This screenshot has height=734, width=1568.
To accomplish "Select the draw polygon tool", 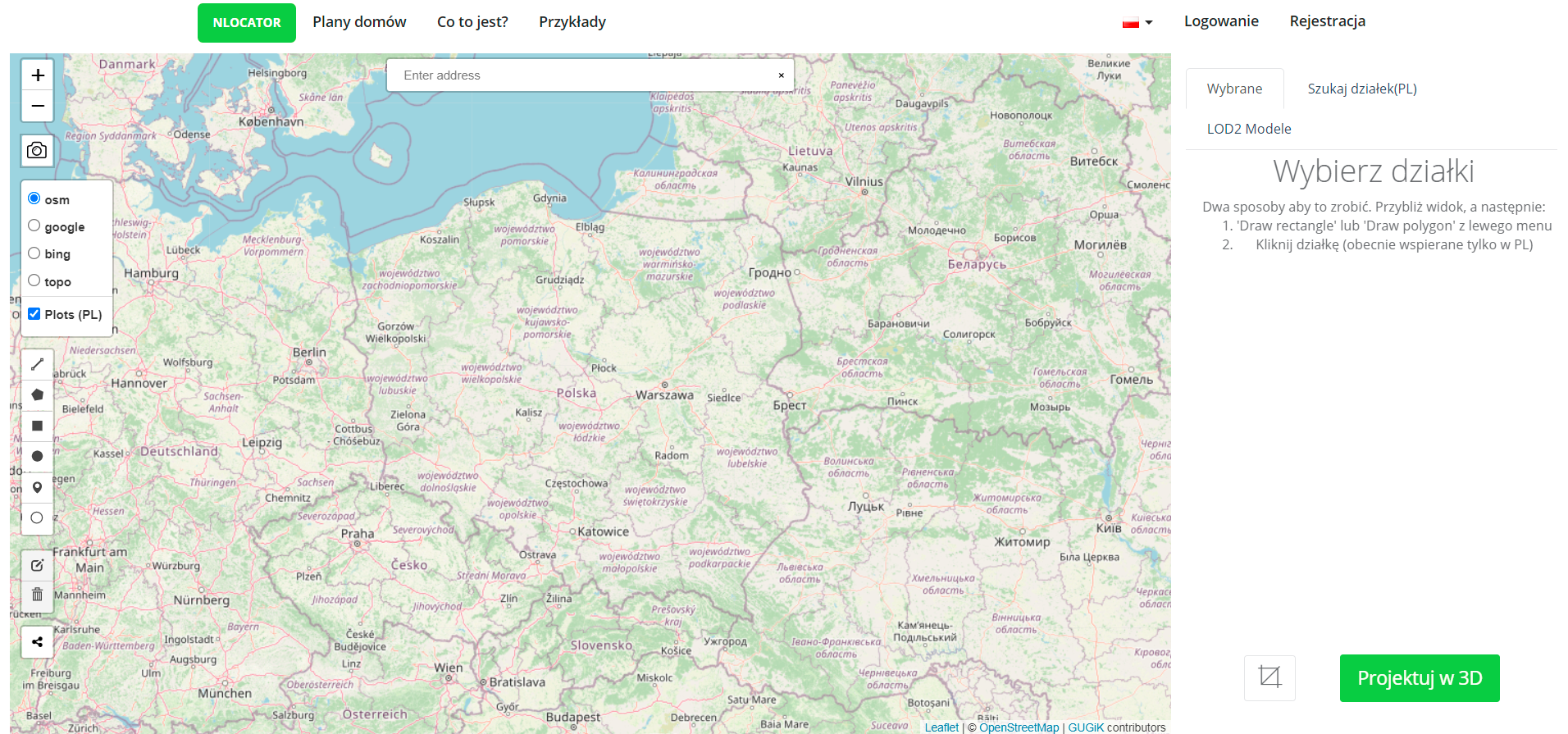I will click(37, 394).
